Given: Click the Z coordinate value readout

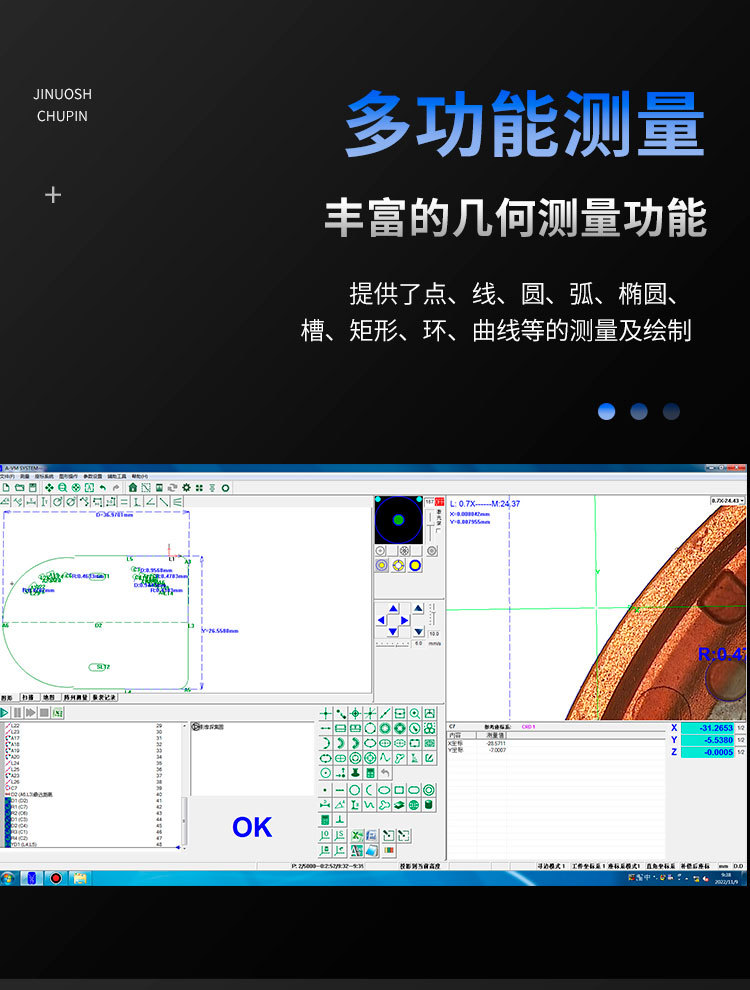Looking at the screenshot, I should click(707, 752).
